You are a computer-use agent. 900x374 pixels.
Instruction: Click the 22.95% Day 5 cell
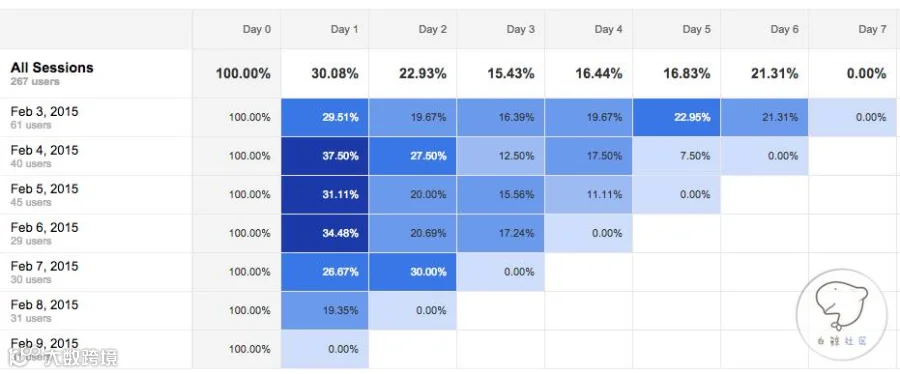tap(677, 118)
